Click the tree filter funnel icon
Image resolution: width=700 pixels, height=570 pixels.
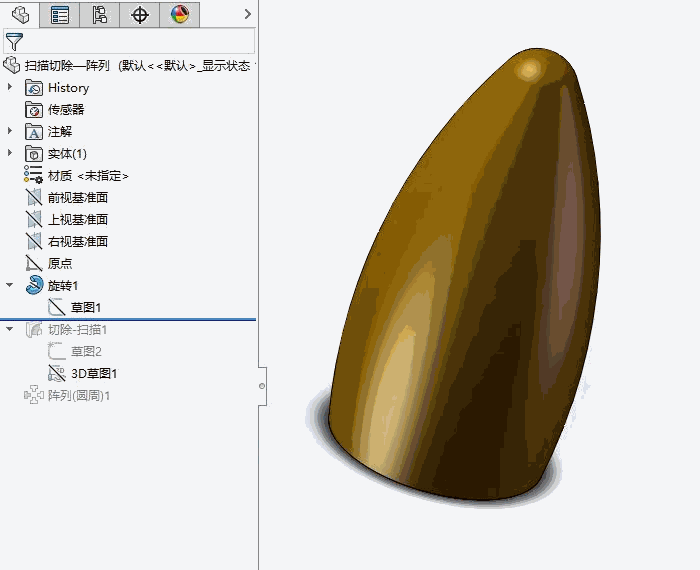coord(14,42)
